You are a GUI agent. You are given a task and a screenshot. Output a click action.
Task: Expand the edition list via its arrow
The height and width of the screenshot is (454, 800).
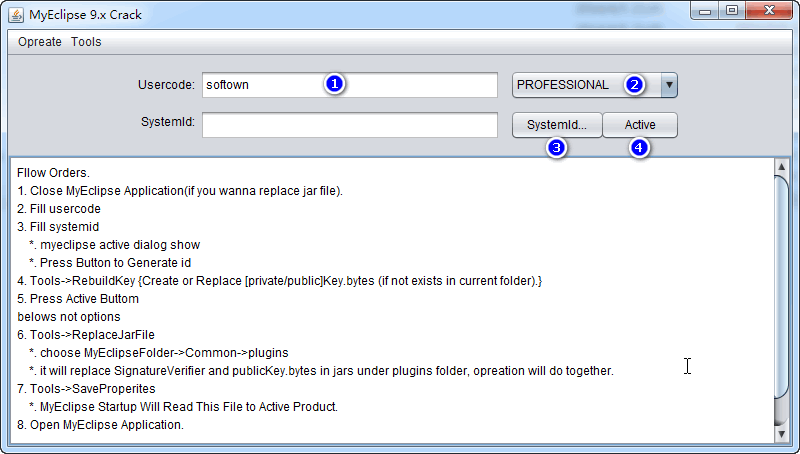click(669, 85)
